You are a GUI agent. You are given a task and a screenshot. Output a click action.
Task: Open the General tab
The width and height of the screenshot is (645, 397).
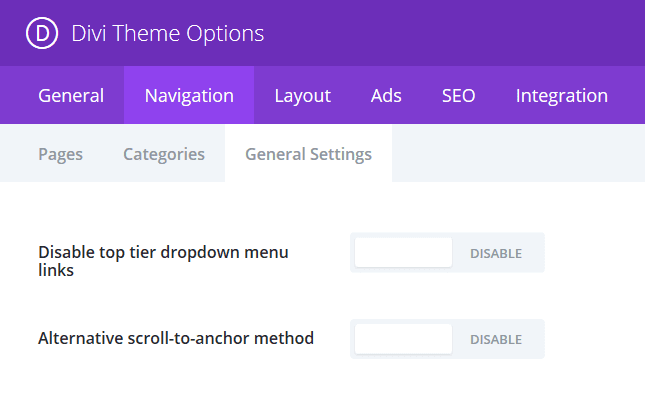[x=71, y=95]
